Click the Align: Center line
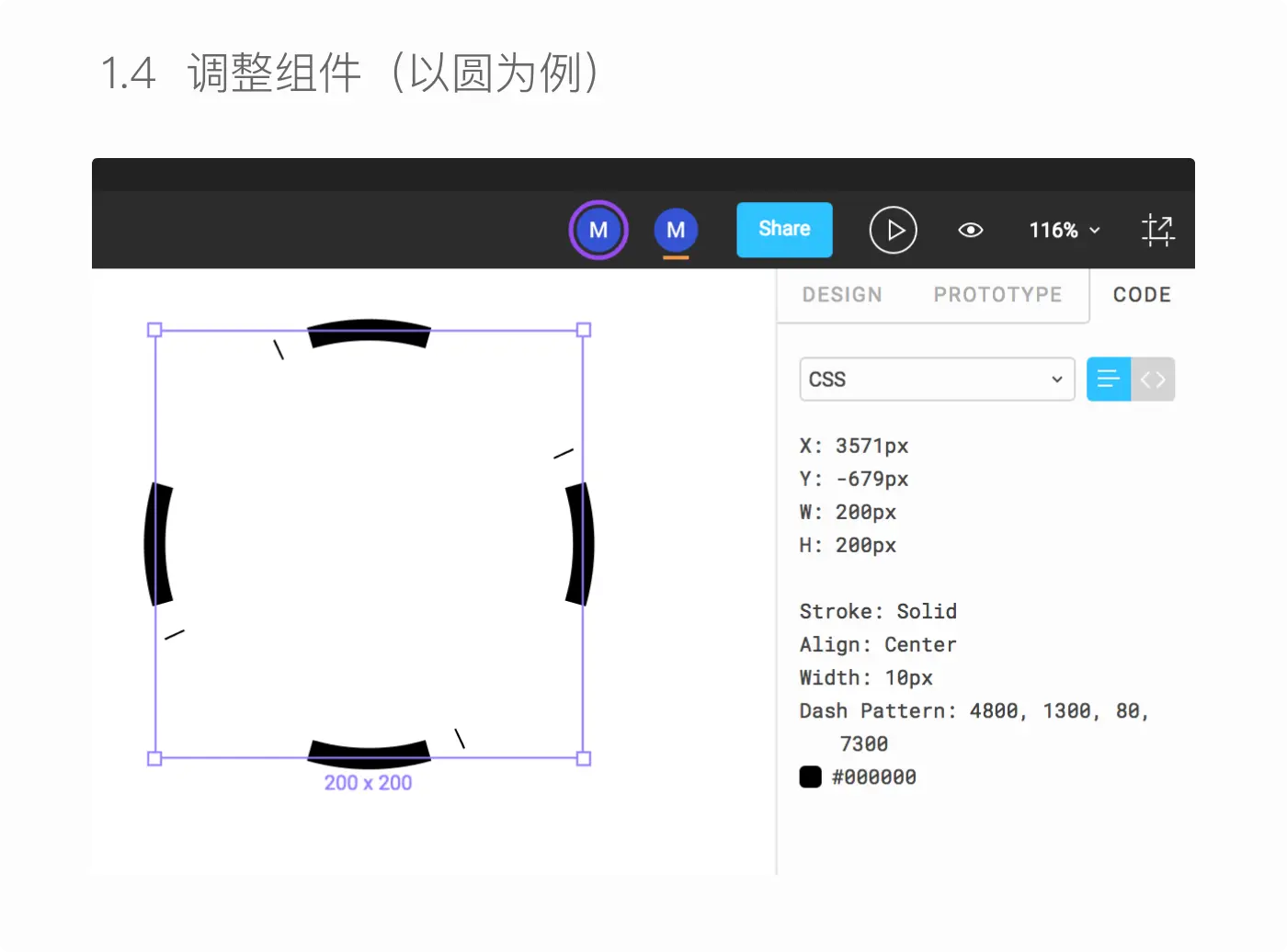This screenshot has height=952, width=1287. [878, 645]
